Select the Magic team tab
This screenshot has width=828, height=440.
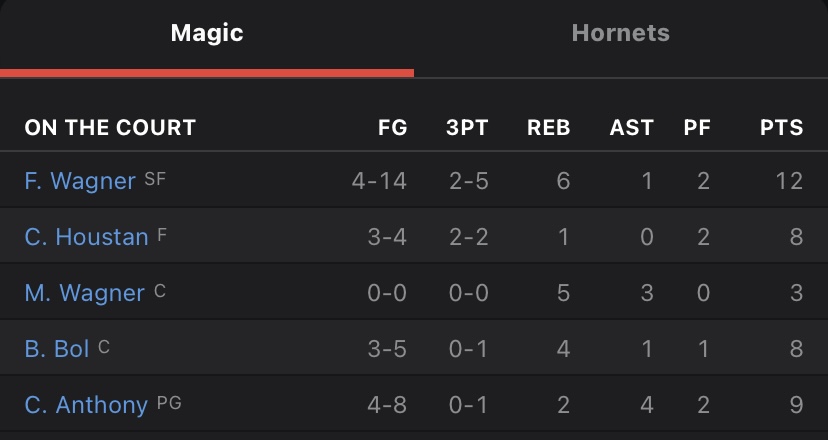(x=207, y=33)
